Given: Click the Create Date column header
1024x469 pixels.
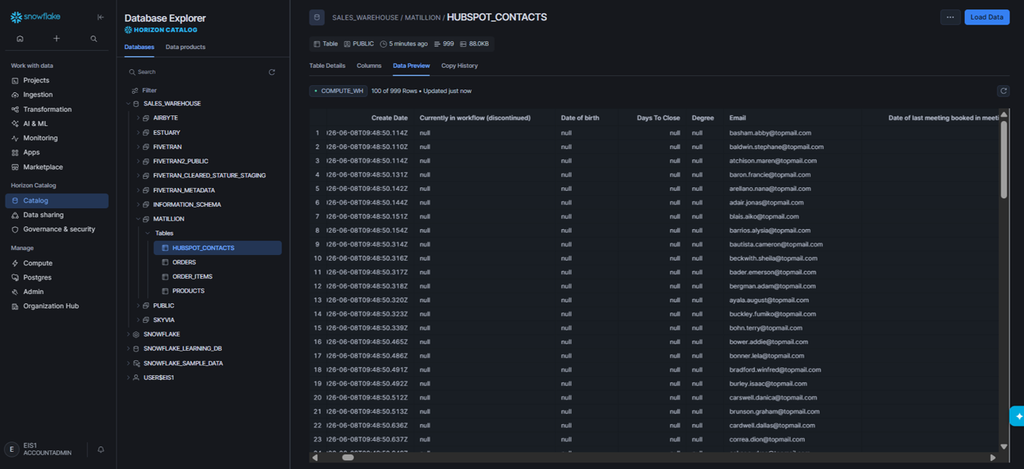Looking at the screenshot, I should pos(389,118).
